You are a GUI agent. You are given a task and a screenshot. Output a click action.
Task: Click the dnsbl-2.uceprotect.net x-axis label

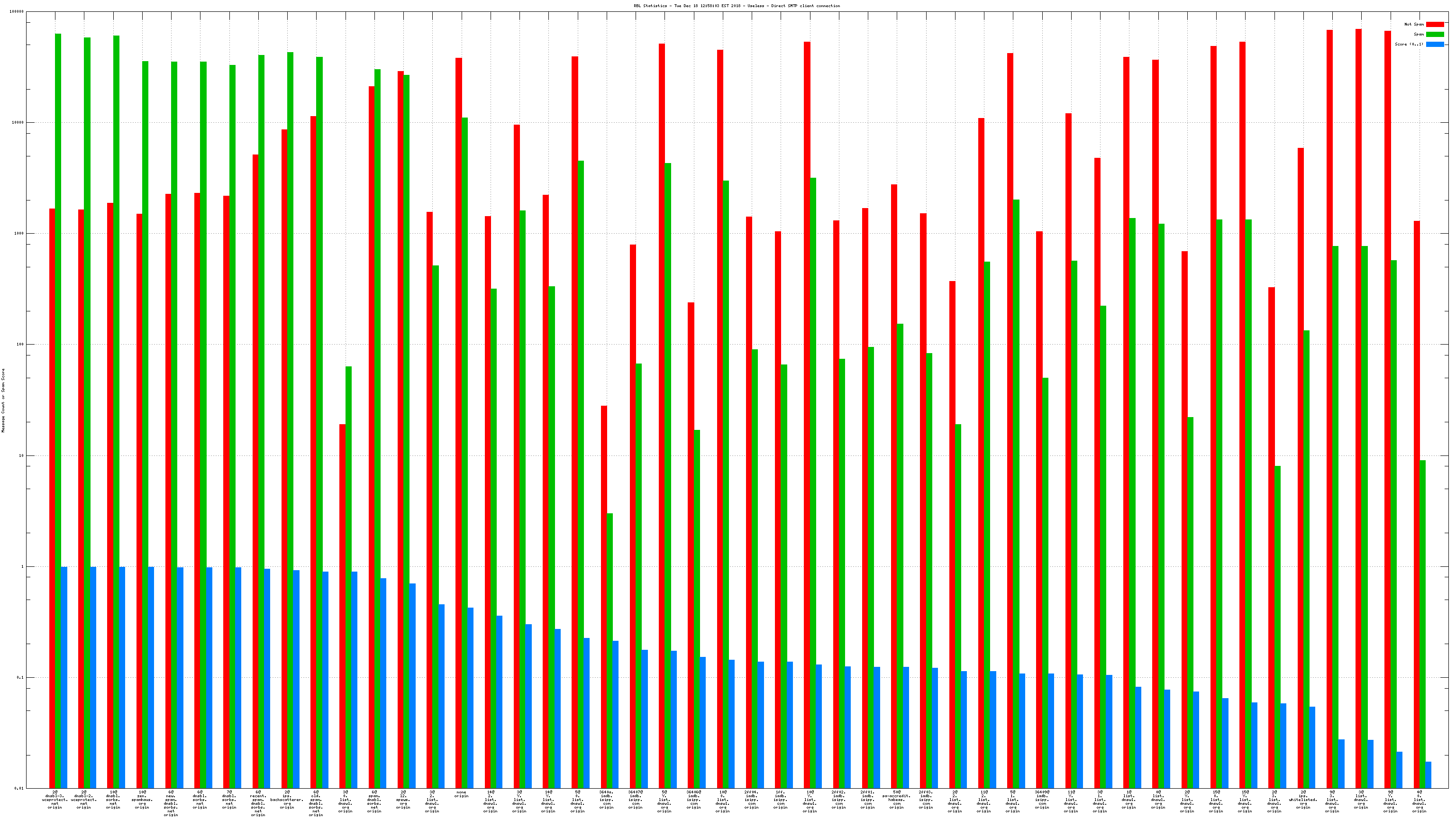pos(83,800)
